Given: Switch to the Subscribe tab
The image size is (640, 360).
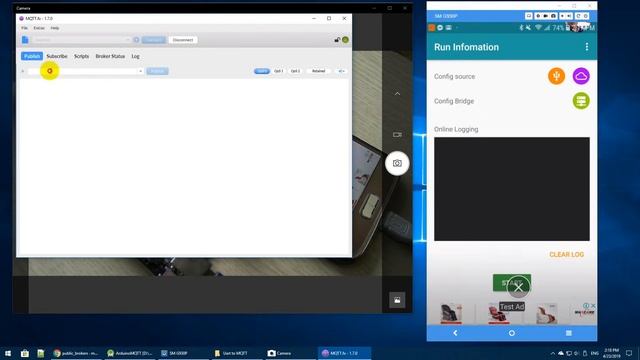Looking at the screenshot, I should 57,56.
